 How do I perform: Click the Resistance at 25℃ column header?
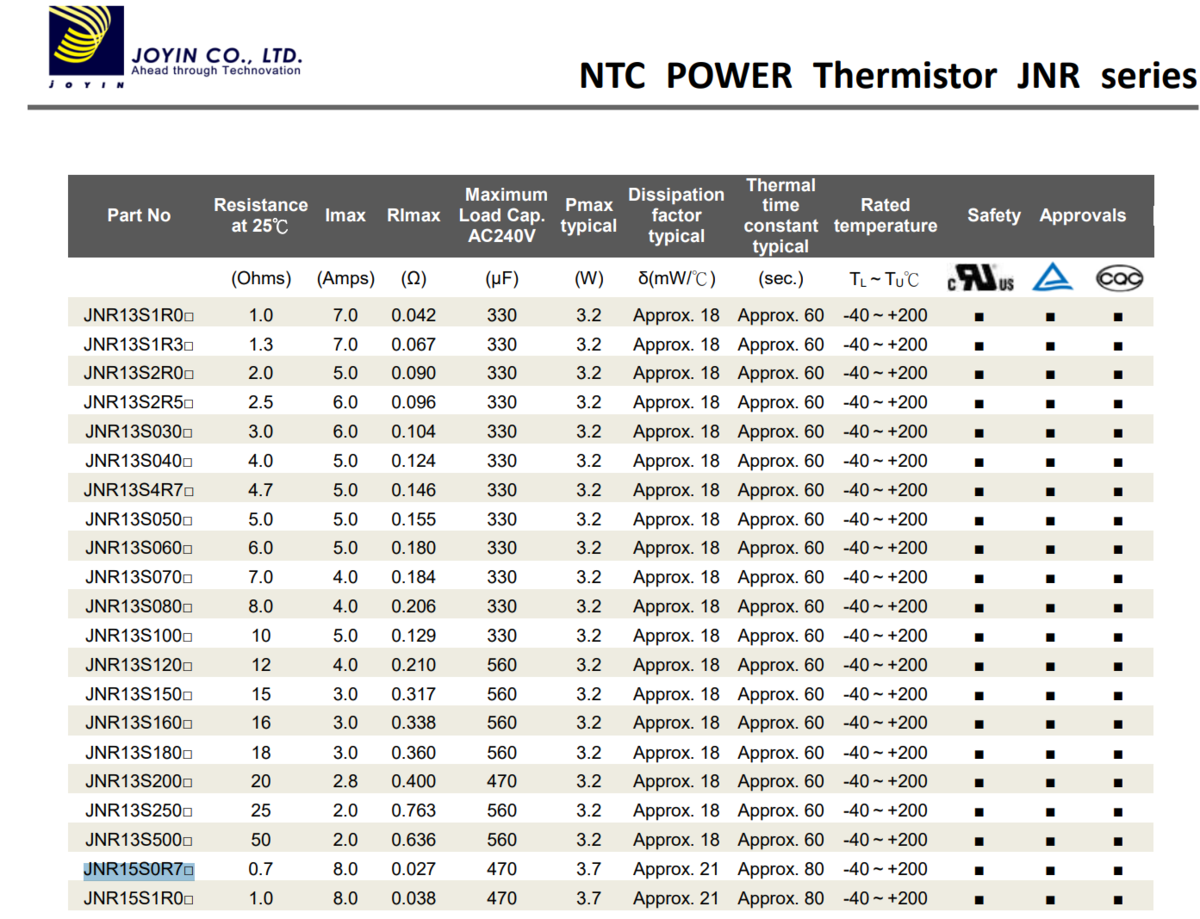coord(260,215)
